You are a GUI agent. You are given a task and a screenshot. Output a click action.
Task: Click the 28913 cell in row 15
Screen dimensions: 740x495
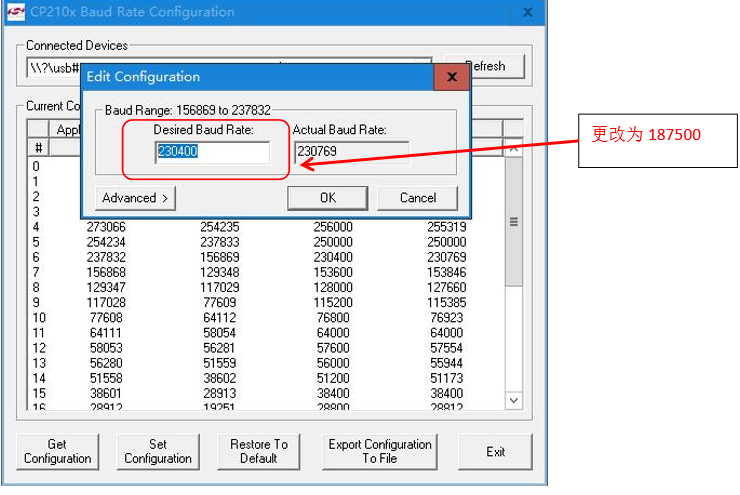click(219, 393)
